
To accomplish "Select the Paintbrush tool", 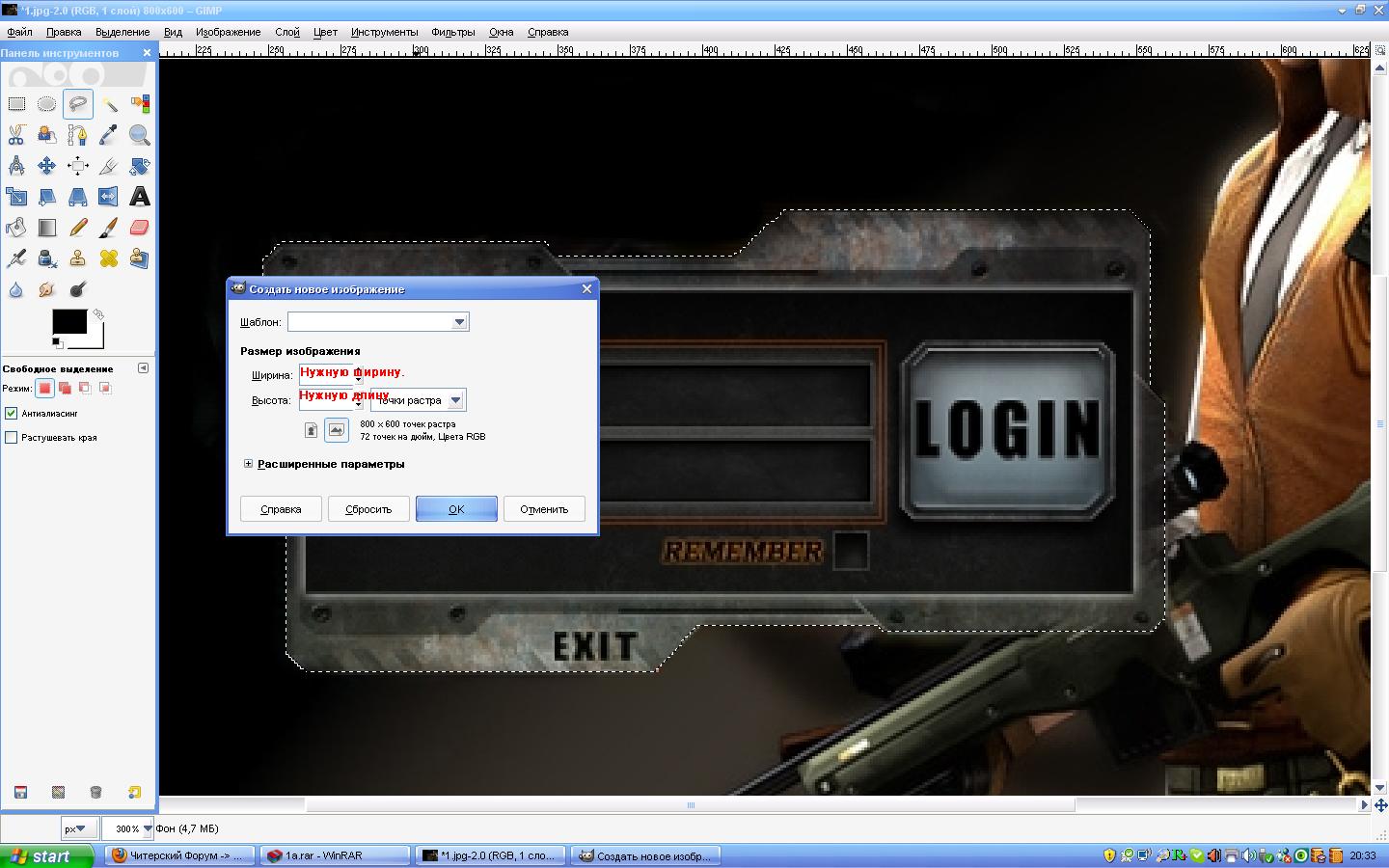I will pyautogui.click(x=109, y=228).
